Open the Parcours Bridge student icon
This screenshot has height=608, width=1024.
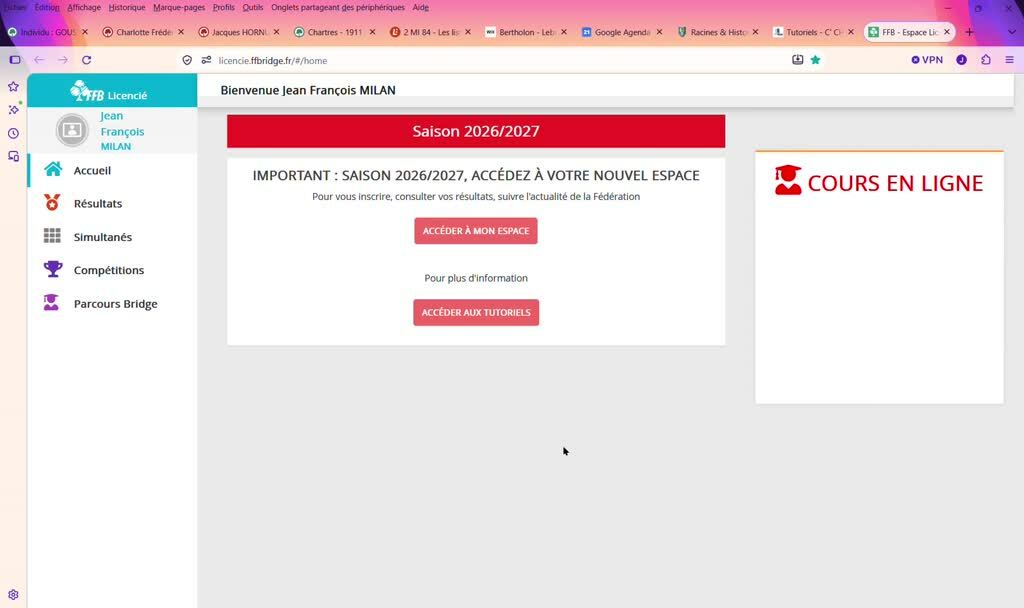point(51,302)
